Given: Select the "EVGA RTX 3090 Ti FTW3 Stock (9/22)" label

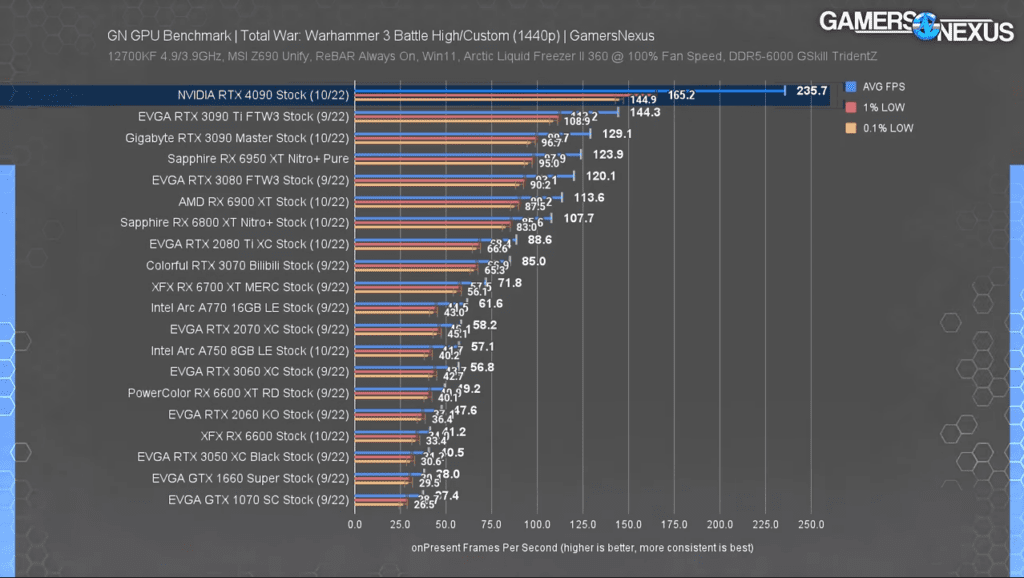Looking at the screenshot, I should point(244,117).
